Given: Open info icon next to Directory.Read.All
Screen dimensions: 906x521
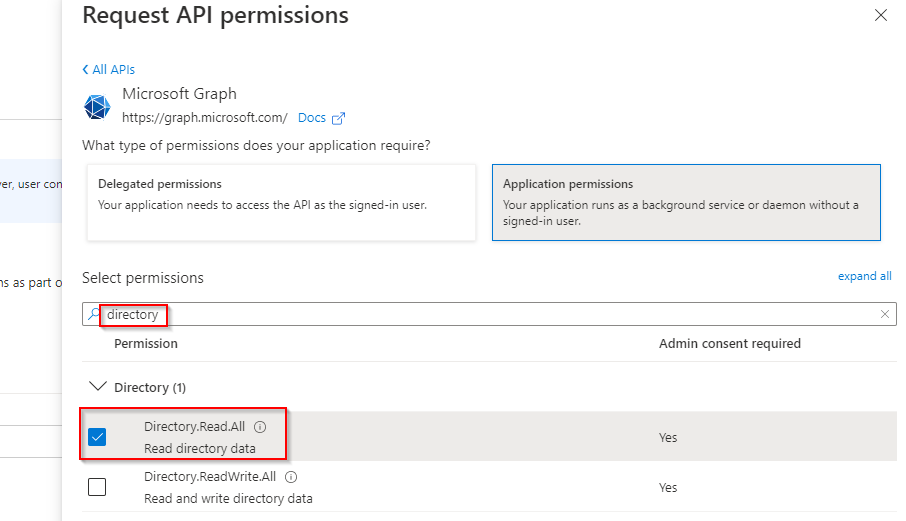Looking at the screenshot, I should pyautogui.click(x=260, y=427).
